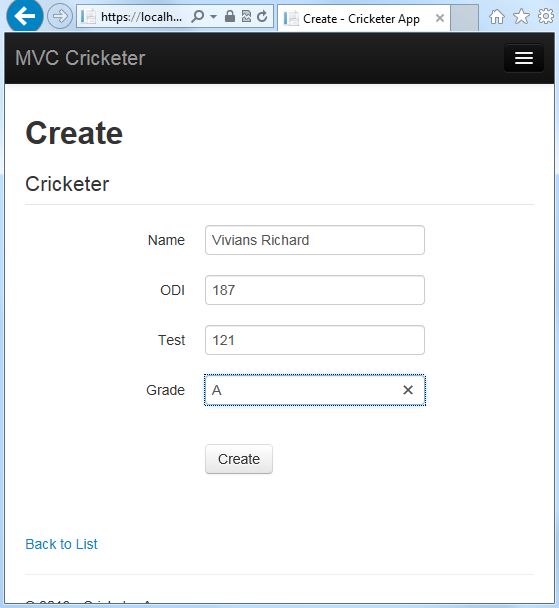Clear the Grade field with X
559x608 pixels.
[x=408, y=390]
